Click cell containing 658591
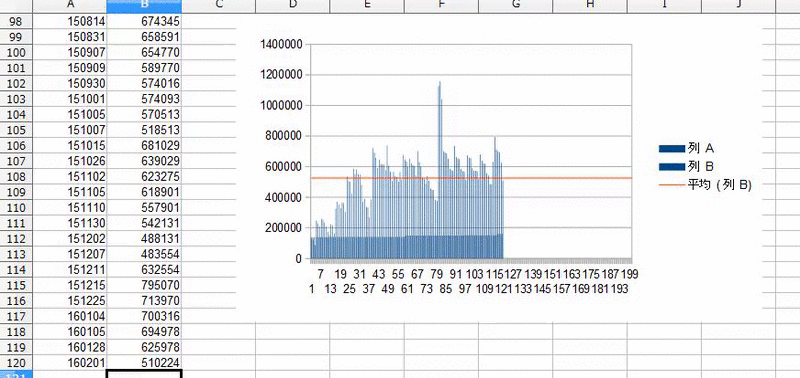800x378 pixels. 144,37
